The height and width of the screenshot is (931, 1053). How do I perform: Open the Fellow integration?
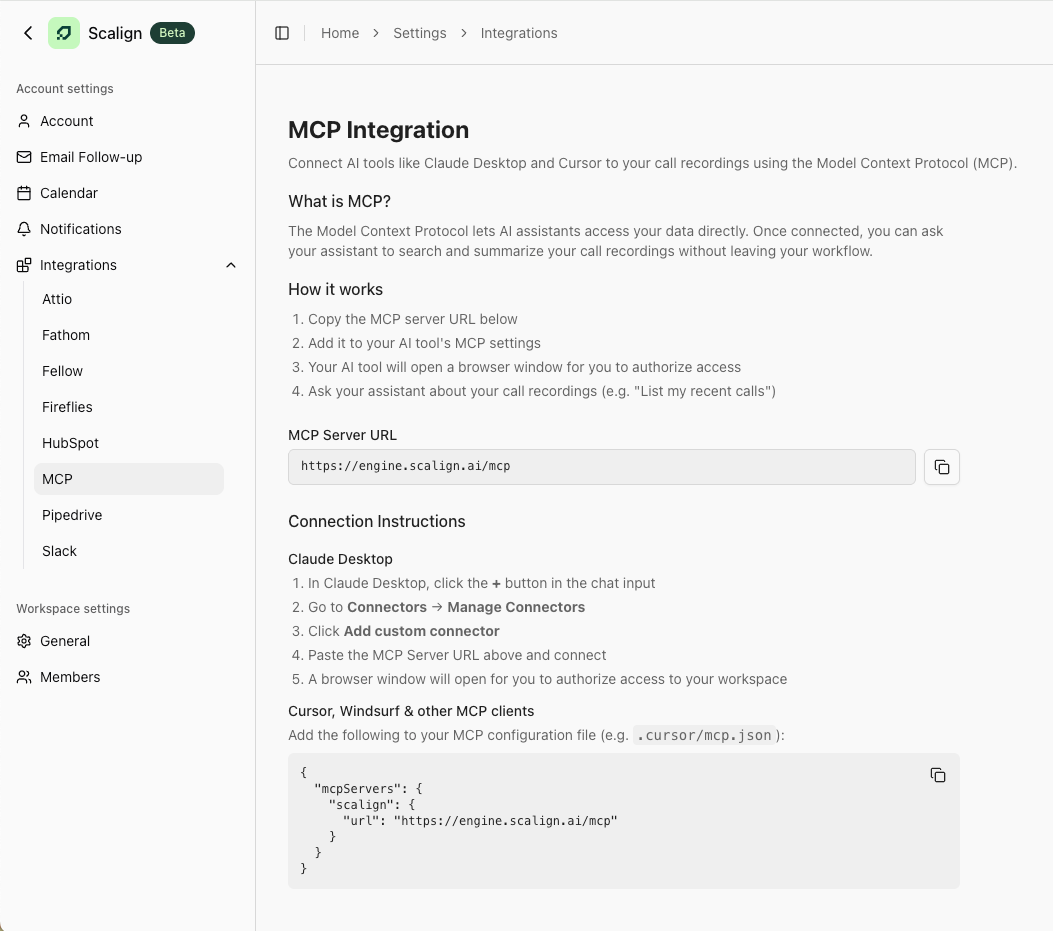pyautogui.click(x=62, y=371)
